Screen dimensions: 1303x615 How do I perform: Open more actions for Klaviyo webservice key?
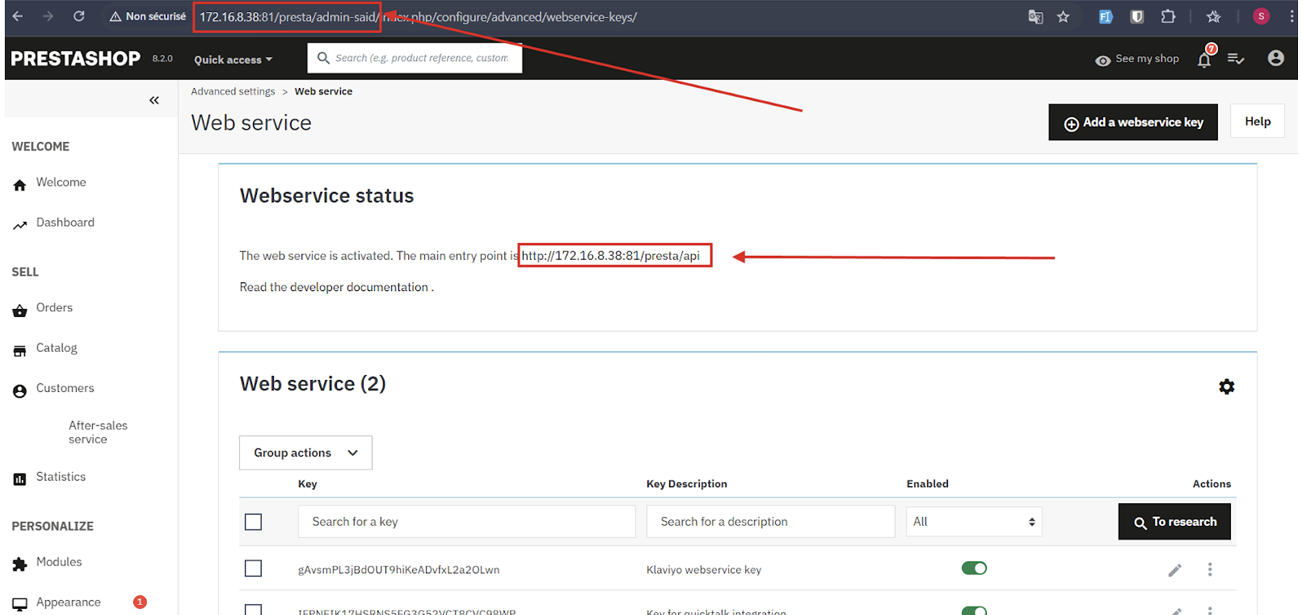click(1210, 570)
